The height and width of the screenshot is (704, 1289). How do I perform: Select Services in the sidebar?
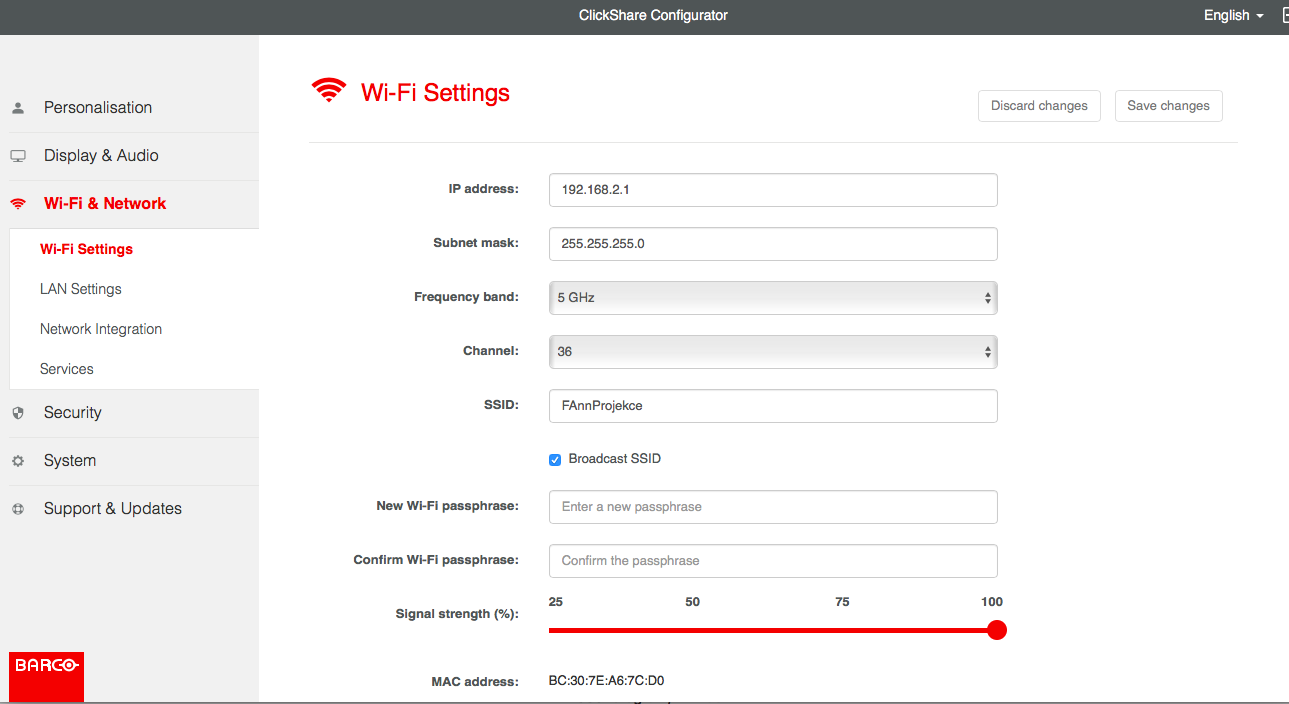[67, 369]
